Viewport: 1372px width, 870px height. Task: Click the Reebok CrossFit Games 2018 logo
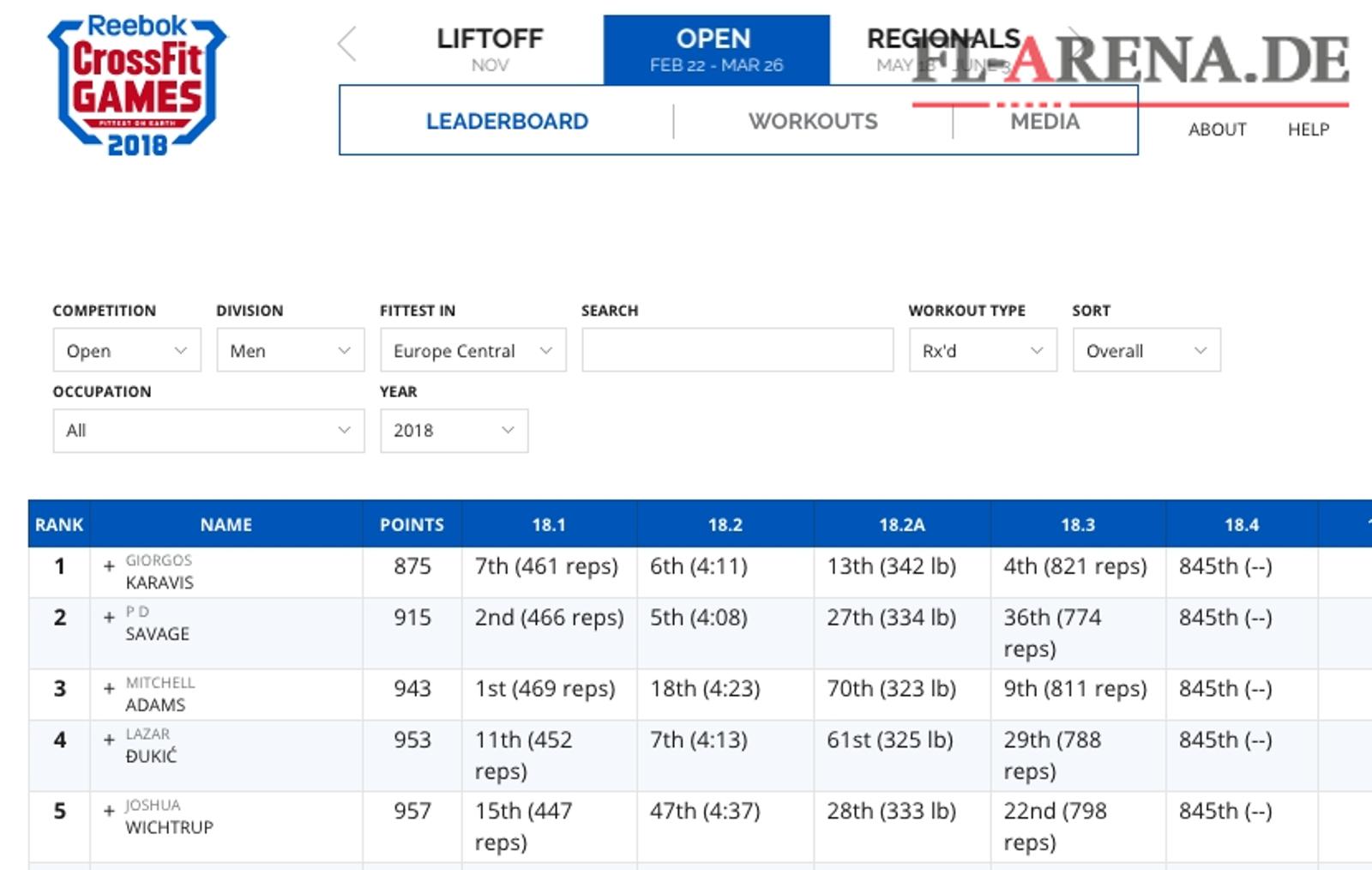(x=137, y=85)
